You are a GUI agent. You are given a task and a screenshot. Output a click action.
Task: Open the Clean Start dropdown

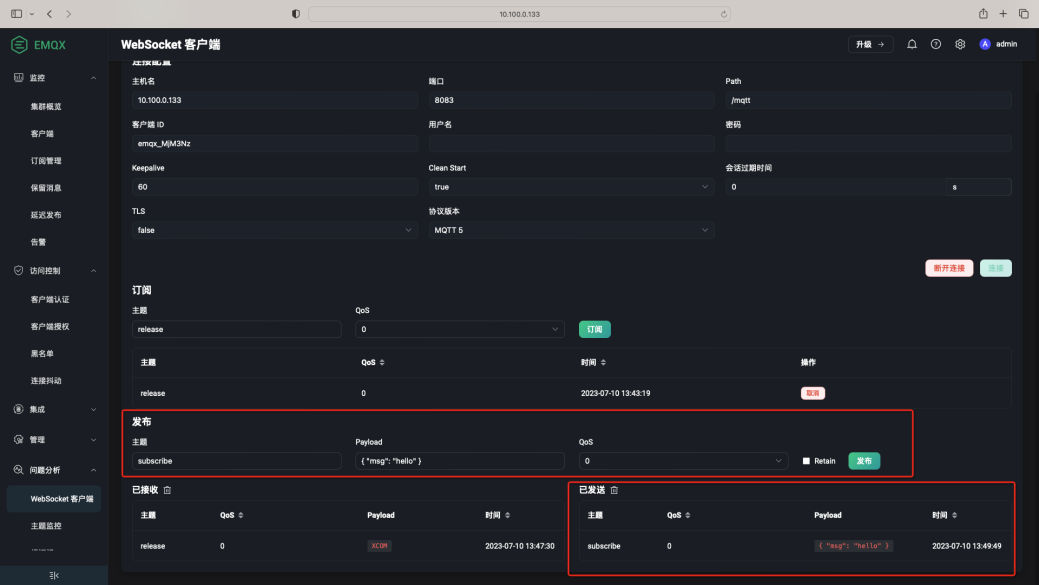tap(571, 187)
